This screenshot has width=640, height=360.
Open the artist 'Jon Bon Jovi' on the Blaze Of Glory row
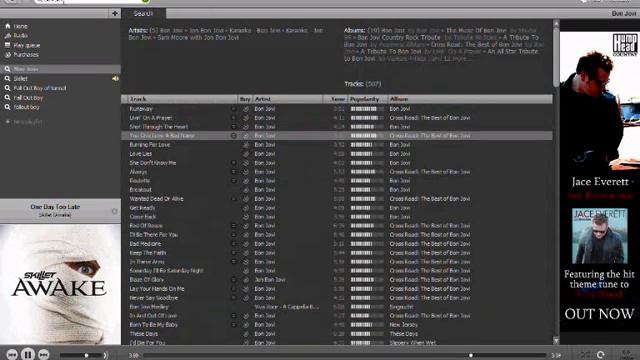(x=270, y=280)
